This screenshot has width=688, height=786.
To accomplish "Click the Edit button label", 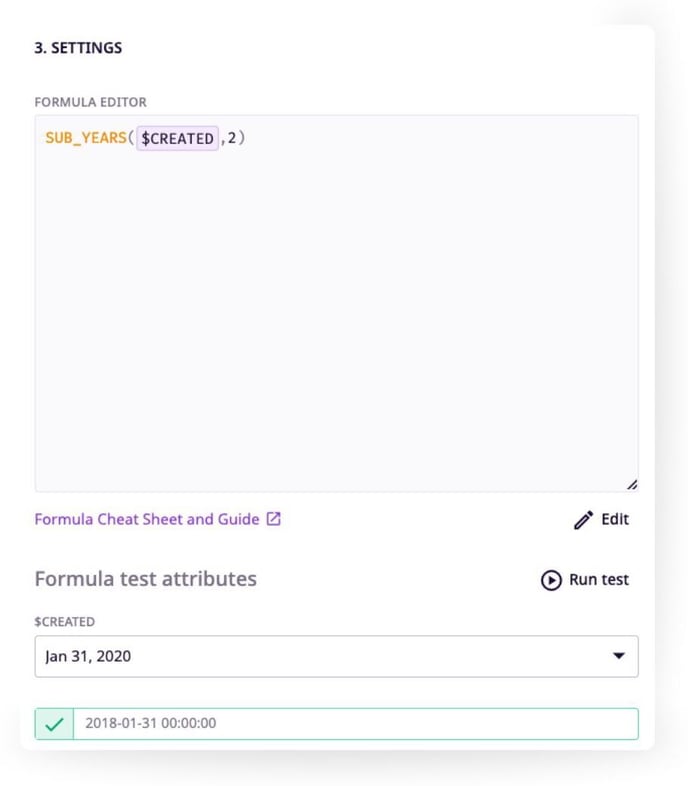I will coord(615,520).
